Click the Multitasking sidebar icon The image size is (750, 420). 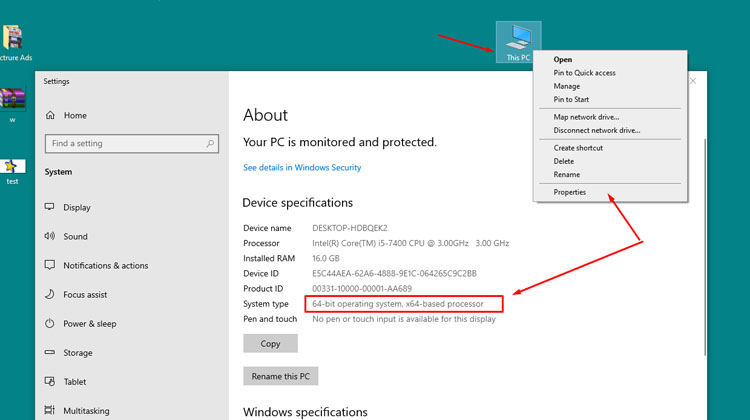[x=49, y=411]
